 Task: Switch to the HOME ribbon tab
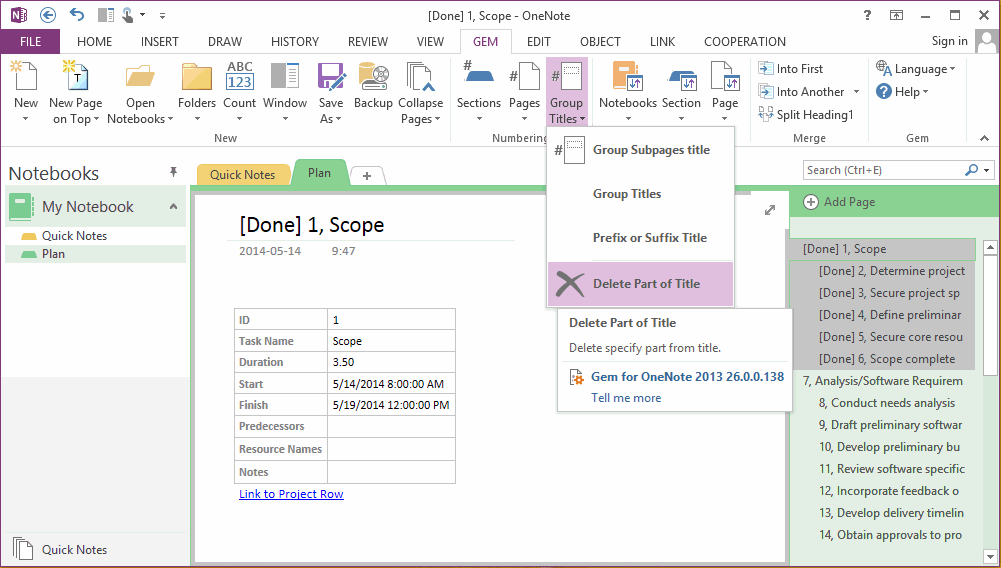[x=94, y=42]
